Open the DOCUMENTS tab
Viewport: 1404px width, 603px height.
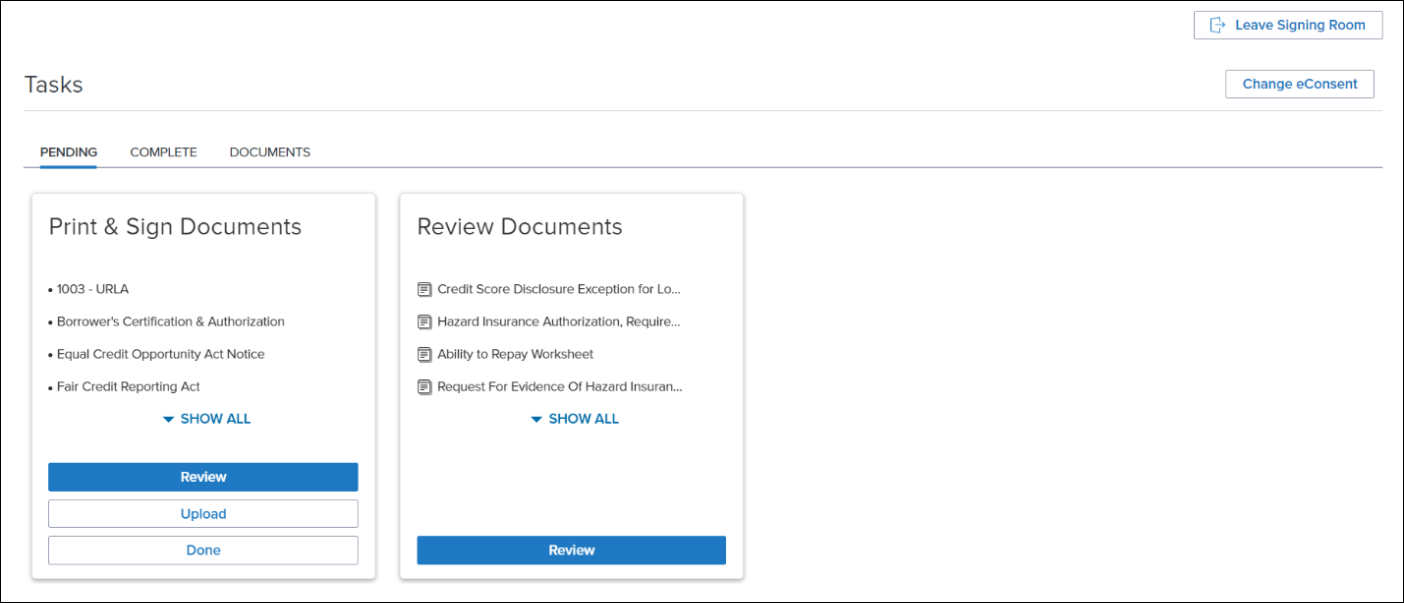[x=269, y=152]
